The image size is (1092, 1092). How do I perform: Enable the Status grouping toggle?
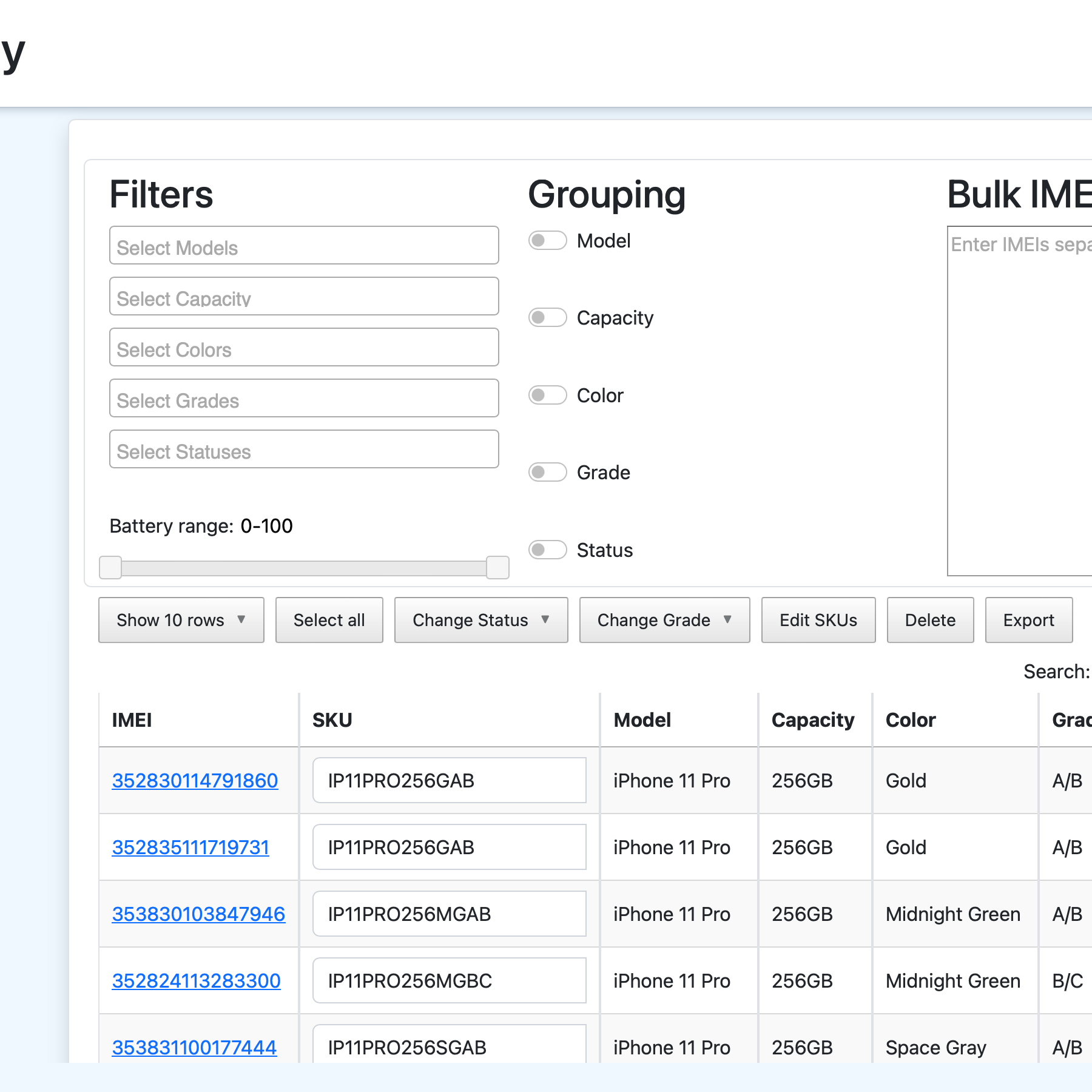coord(547,550)
